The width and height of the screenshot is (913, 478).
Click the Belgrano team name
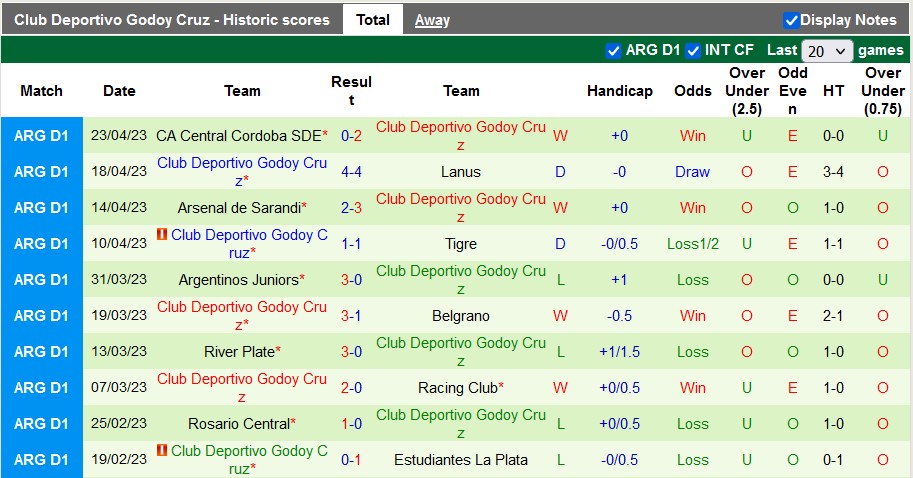click(x=460, y=316)
